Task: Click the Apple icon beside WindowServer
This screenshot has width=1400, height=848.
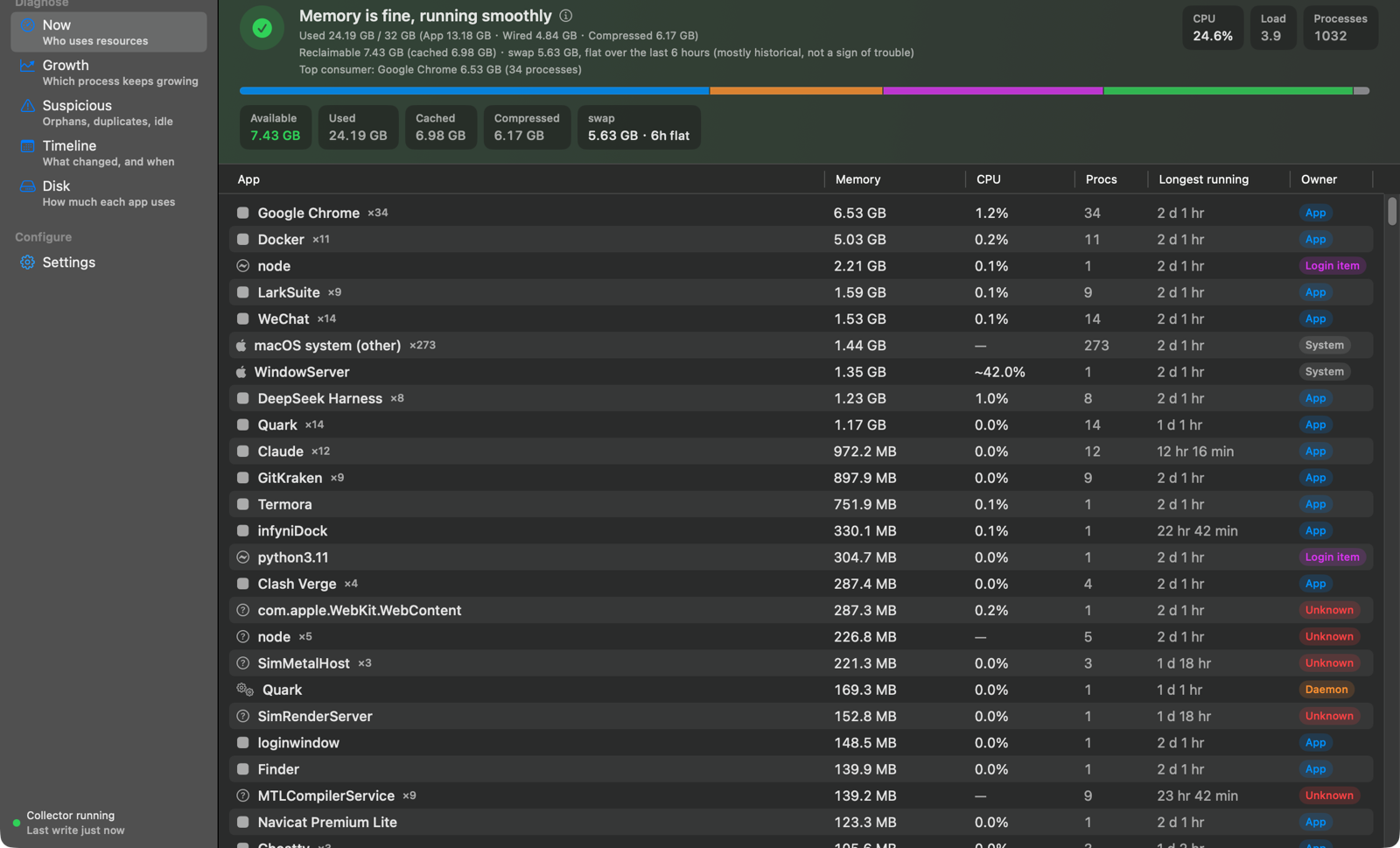Action: pyautogui.click(x=241, y=372)
